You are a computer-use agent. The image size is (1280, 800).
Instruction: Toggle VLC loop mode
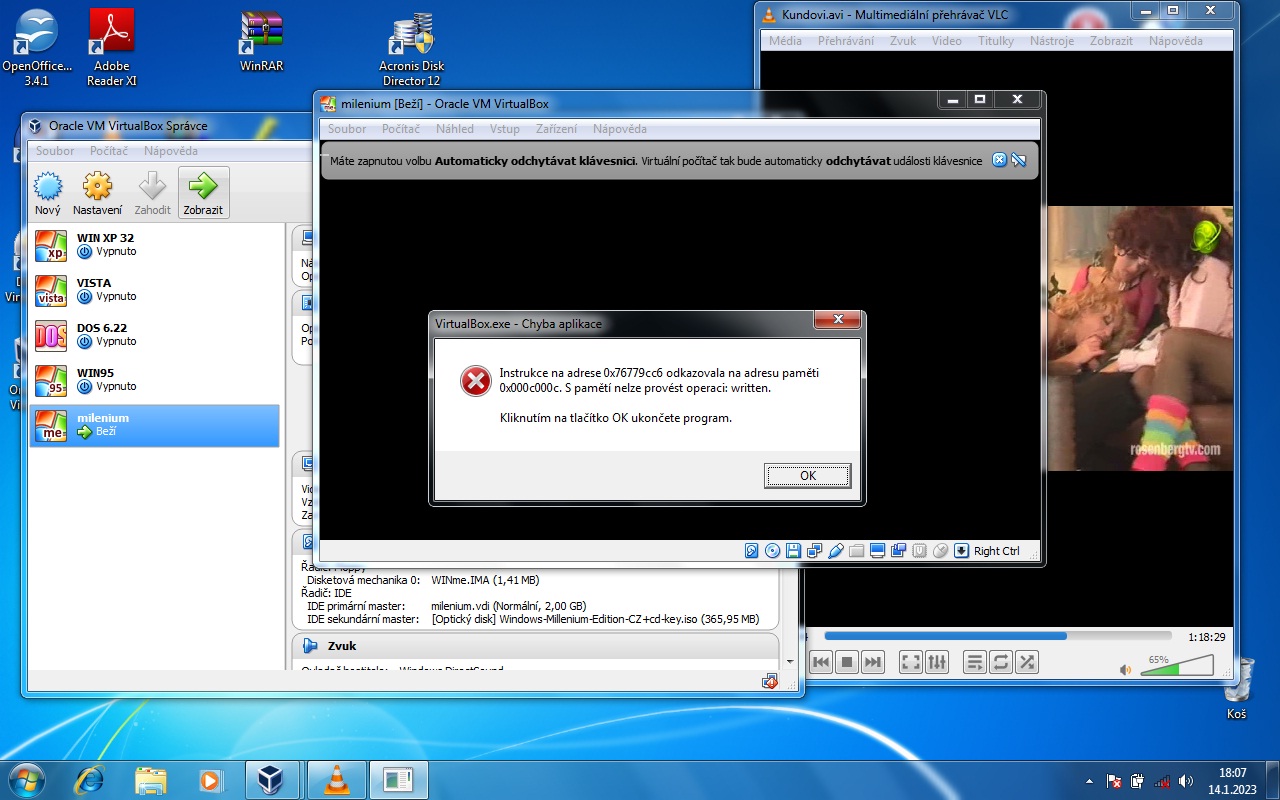[1001, 662]
